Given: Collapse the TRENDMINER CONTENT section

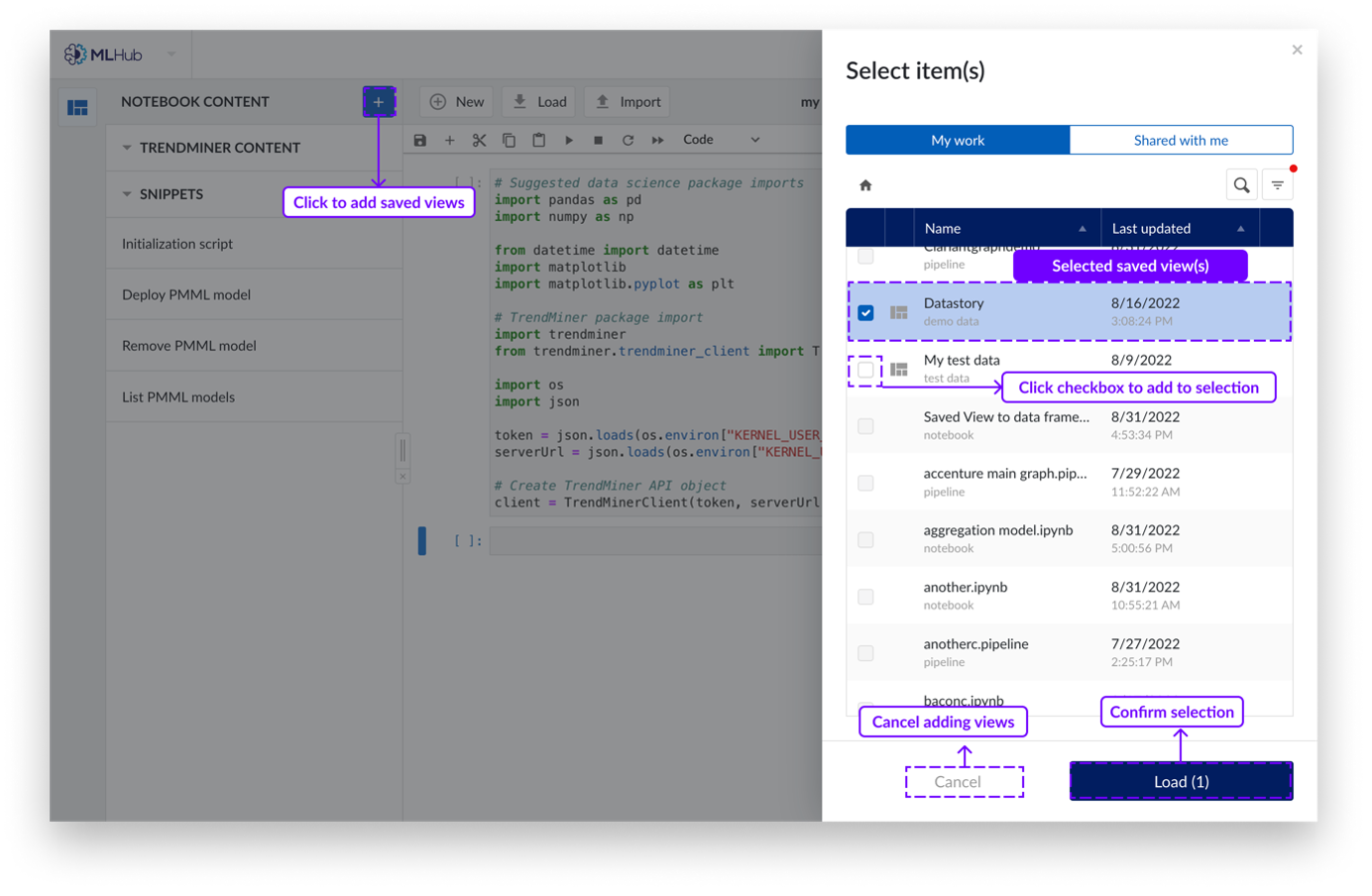Looking at the screenshot, I should point(127,148).
